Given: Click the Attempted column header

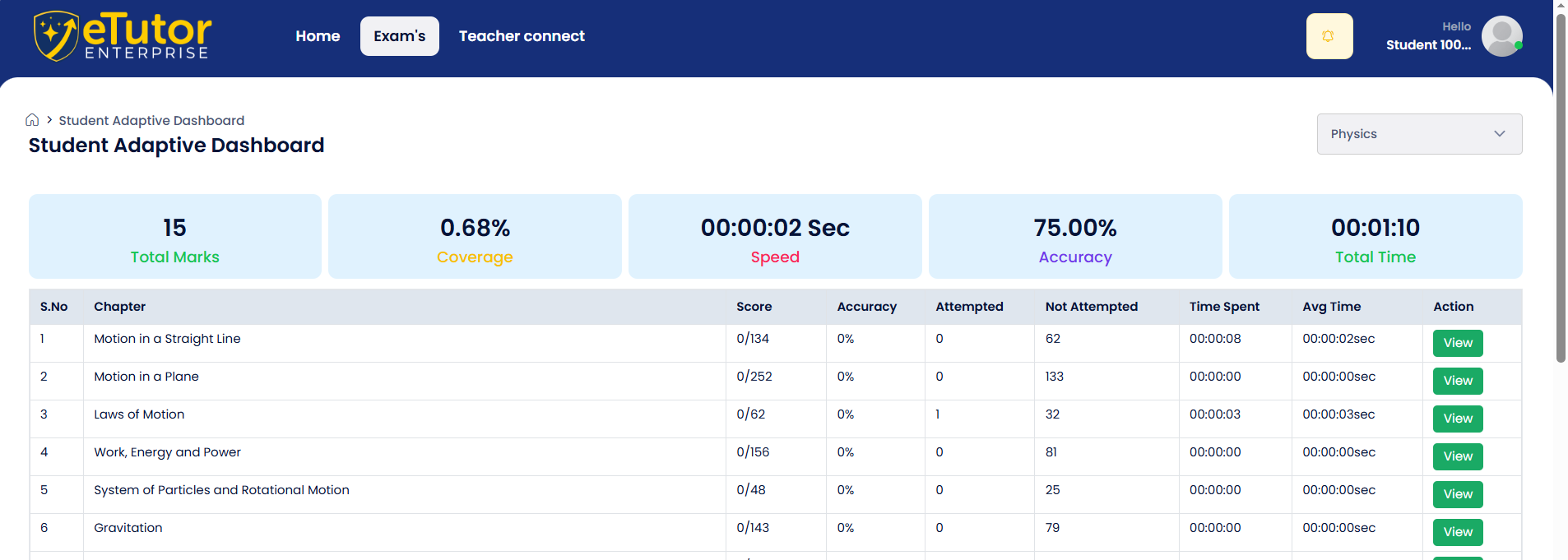Looking at the screenshot, I should pos(969,307).
